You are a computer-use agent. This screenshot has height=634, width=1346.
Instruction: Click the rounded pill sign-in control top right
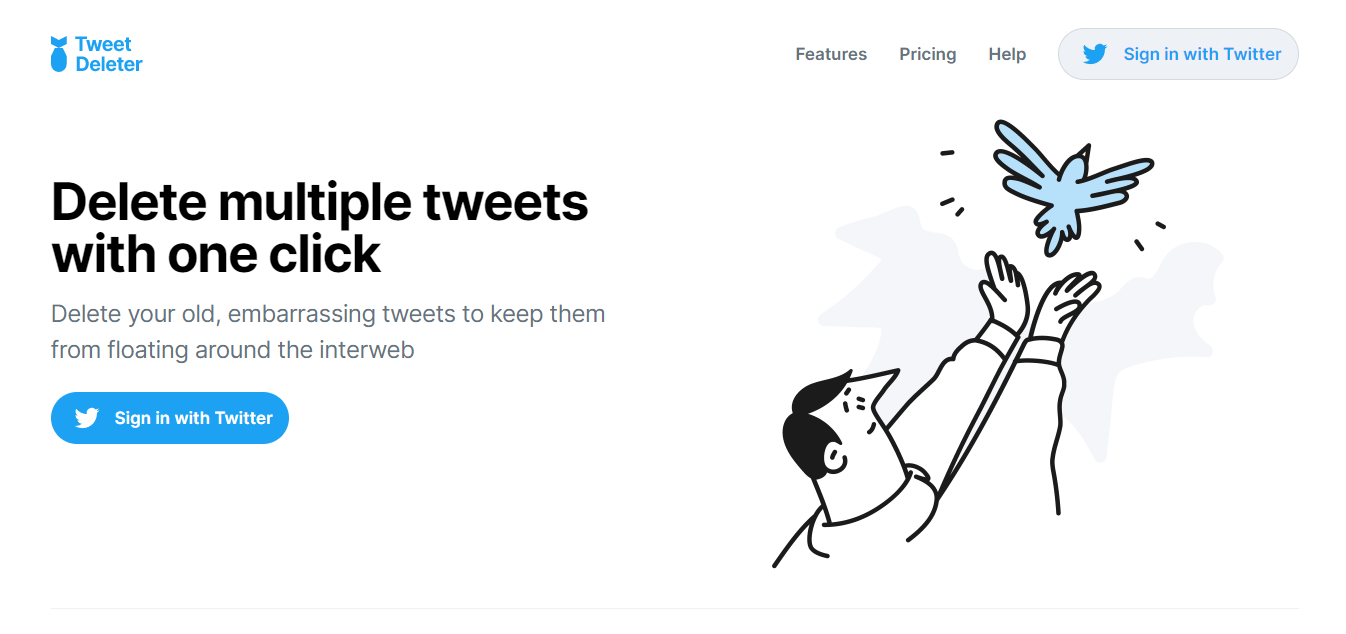point(1178,54)
